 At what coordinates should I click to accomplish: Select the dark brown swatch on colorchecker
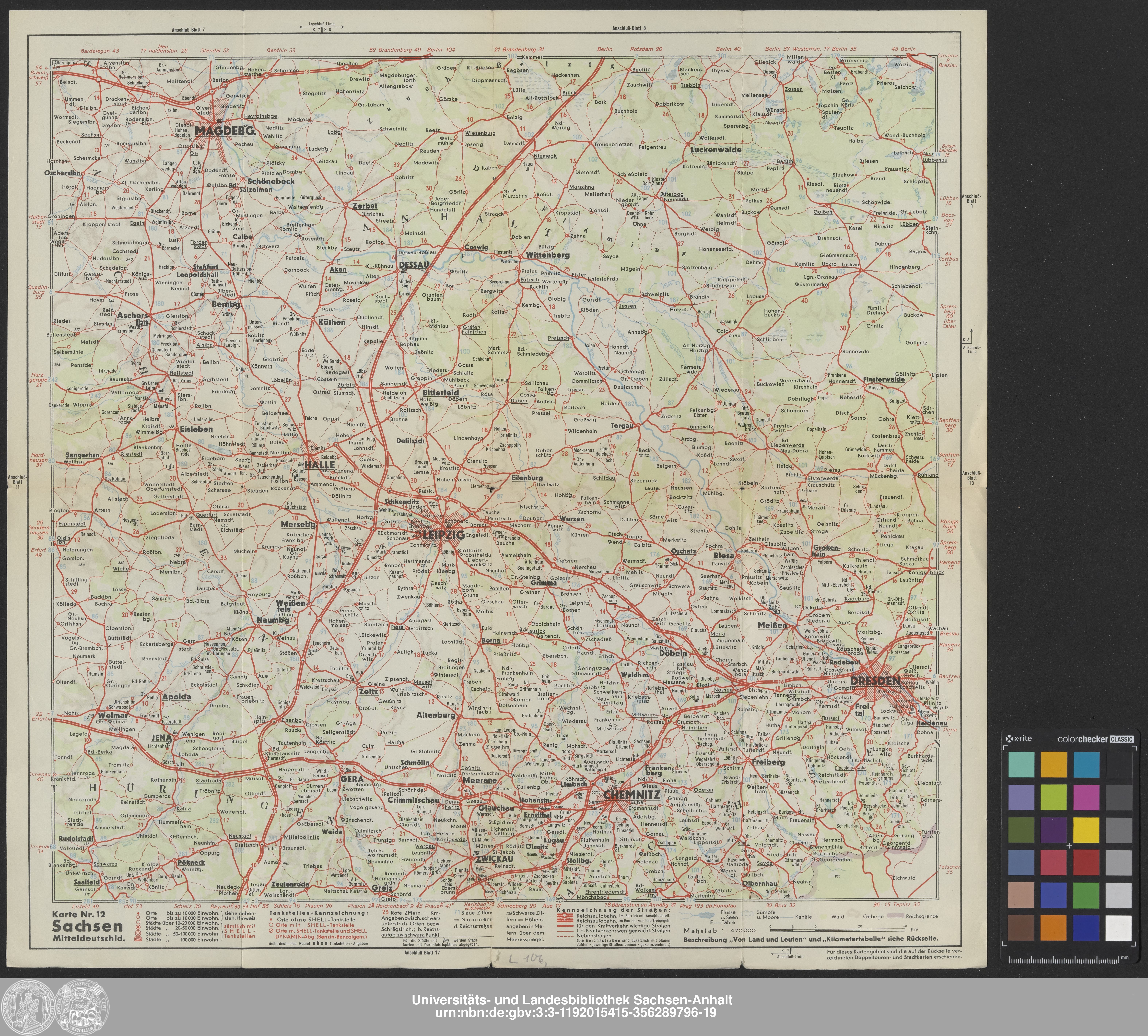pyautogui.click(x=1021, y=928)
